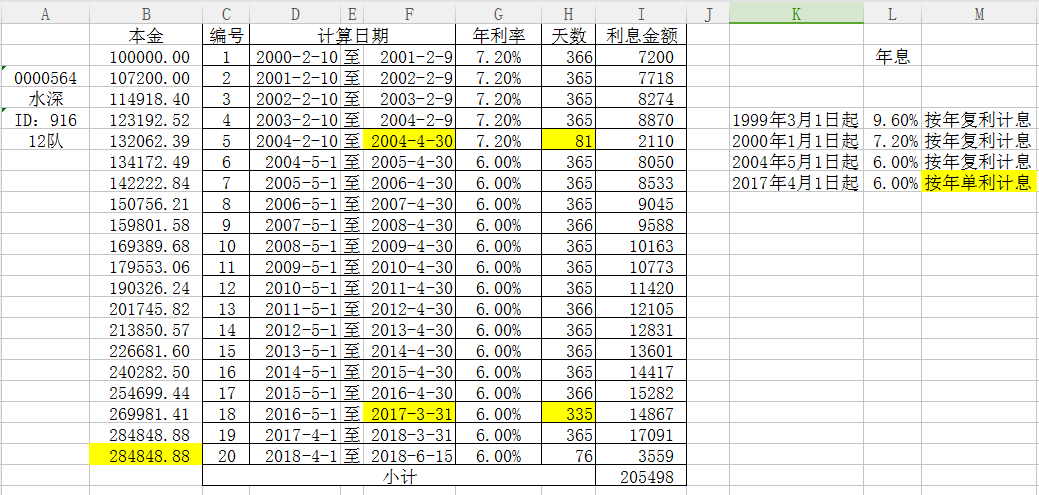Select the subtotal value 205498 cell
1039x495 pixels.
pyautogui.click(x=641, y=477)
